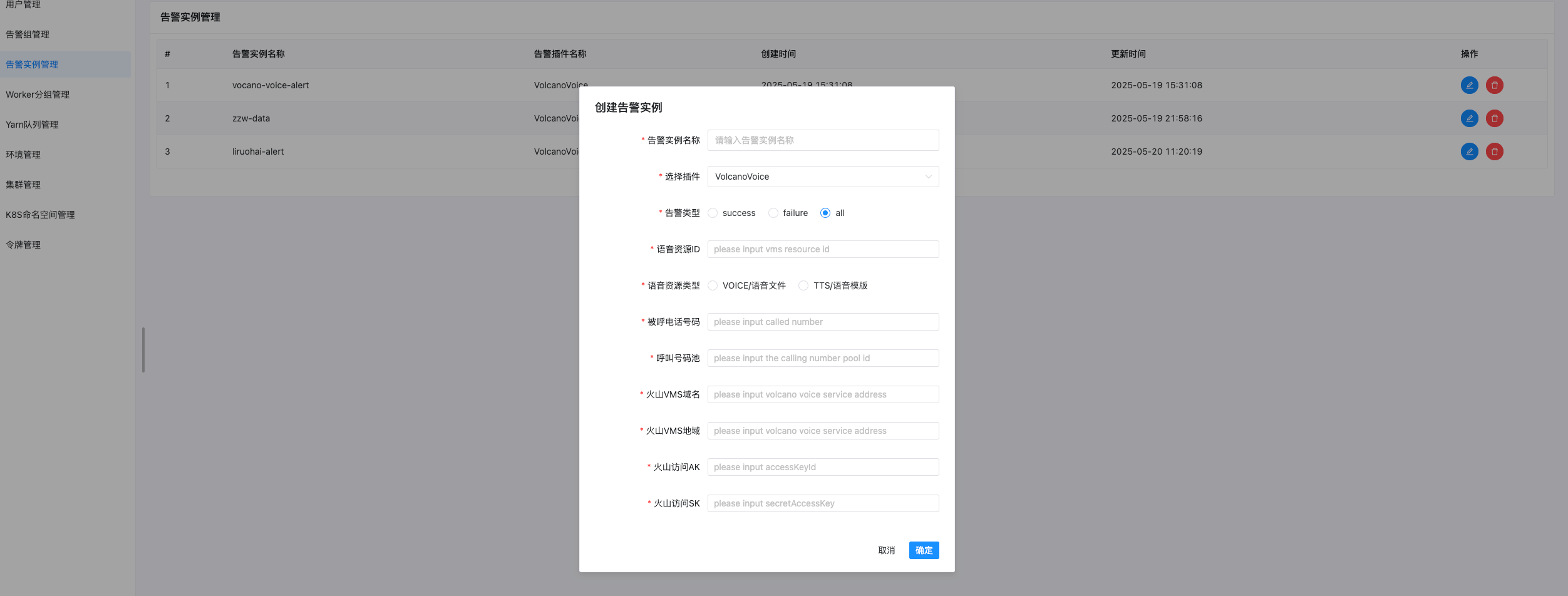Image resolution: width=1568 pixels, height=596 pixels.
Task: Open 用户管理 in the sidebar
Action: tap(23, 4)
